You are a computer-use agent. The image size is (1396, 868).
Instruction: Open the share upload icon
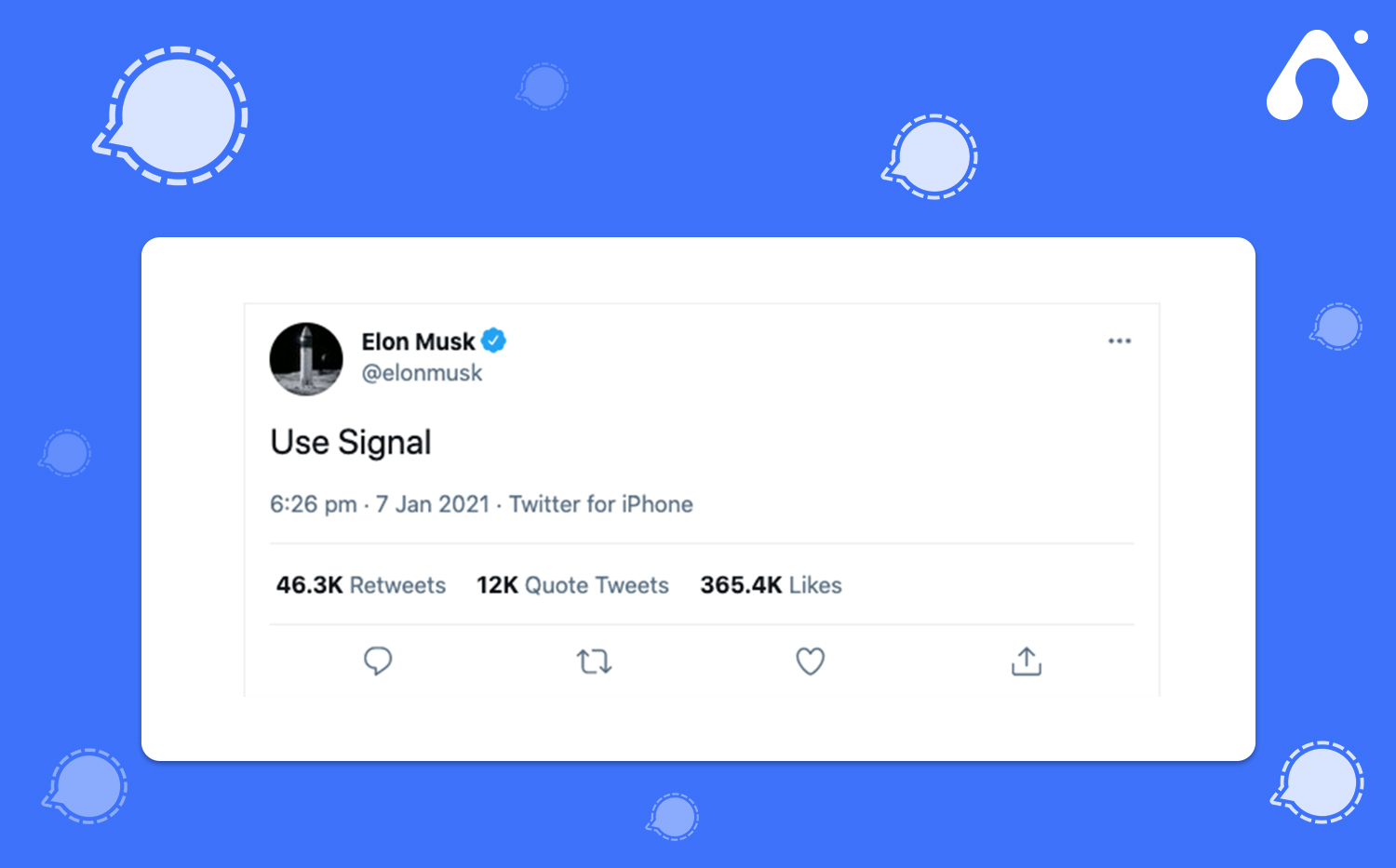[1026, 661]
